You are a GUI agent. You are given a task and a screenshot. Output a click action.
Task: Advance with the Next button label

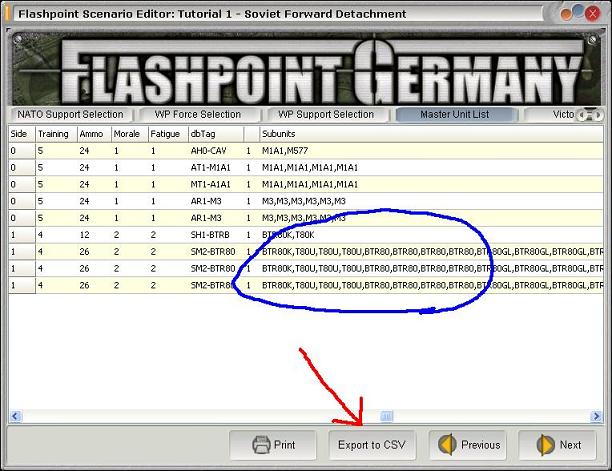pos(570,445)
